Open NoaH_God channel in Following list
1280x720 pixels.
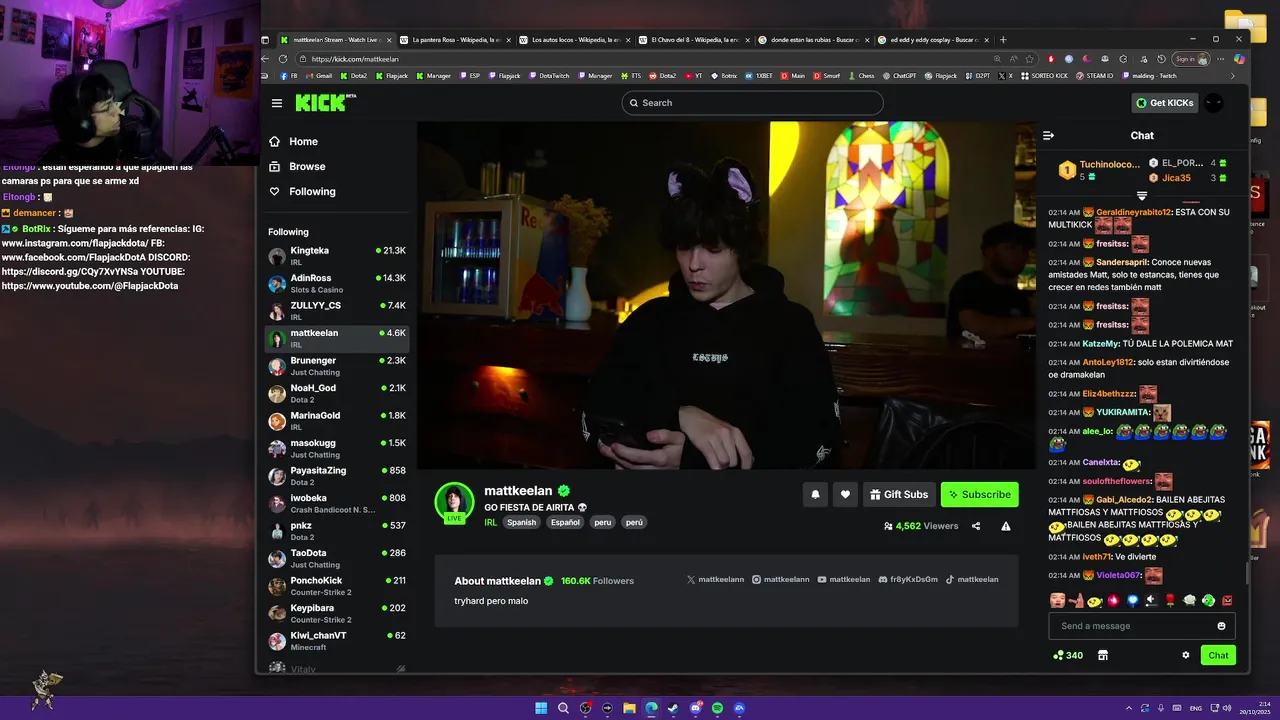337,393
